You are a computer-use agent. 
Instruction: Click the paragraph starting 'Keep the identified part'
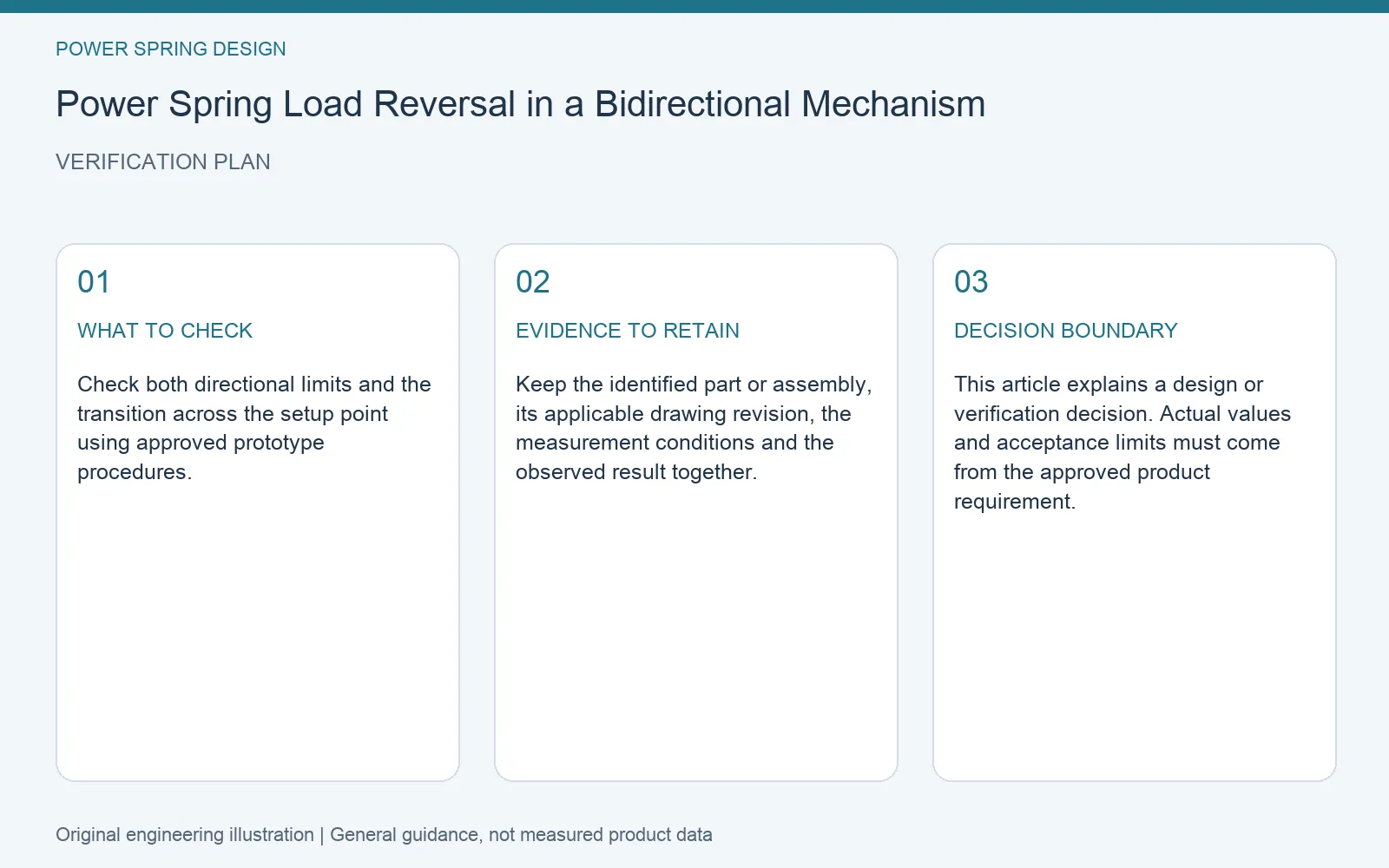(x=694, y=428)
